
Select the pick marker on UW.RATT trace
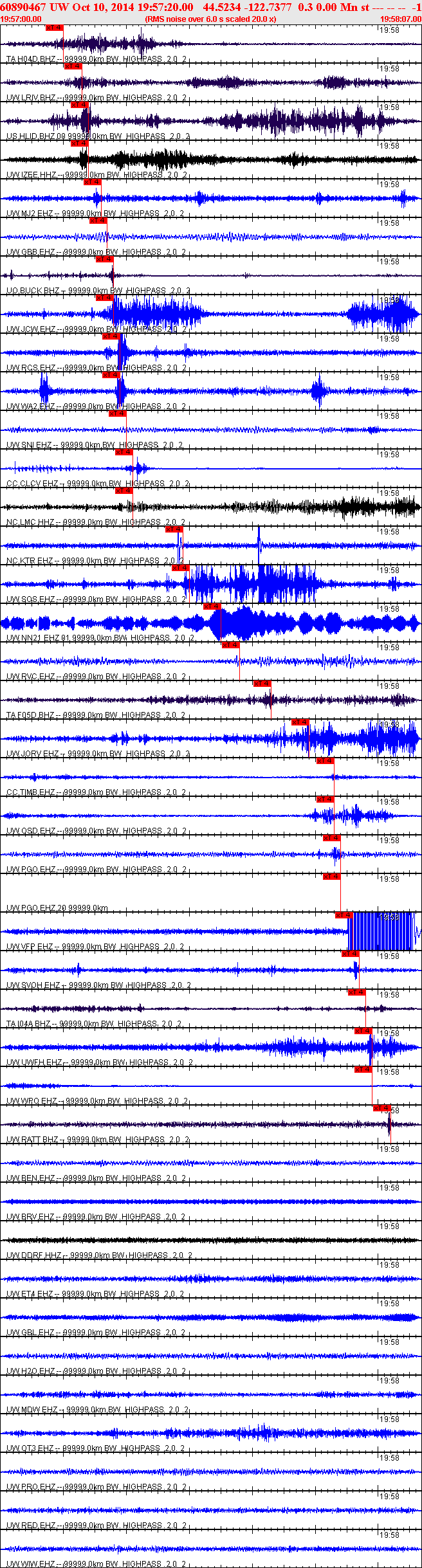coord(381,1108)
